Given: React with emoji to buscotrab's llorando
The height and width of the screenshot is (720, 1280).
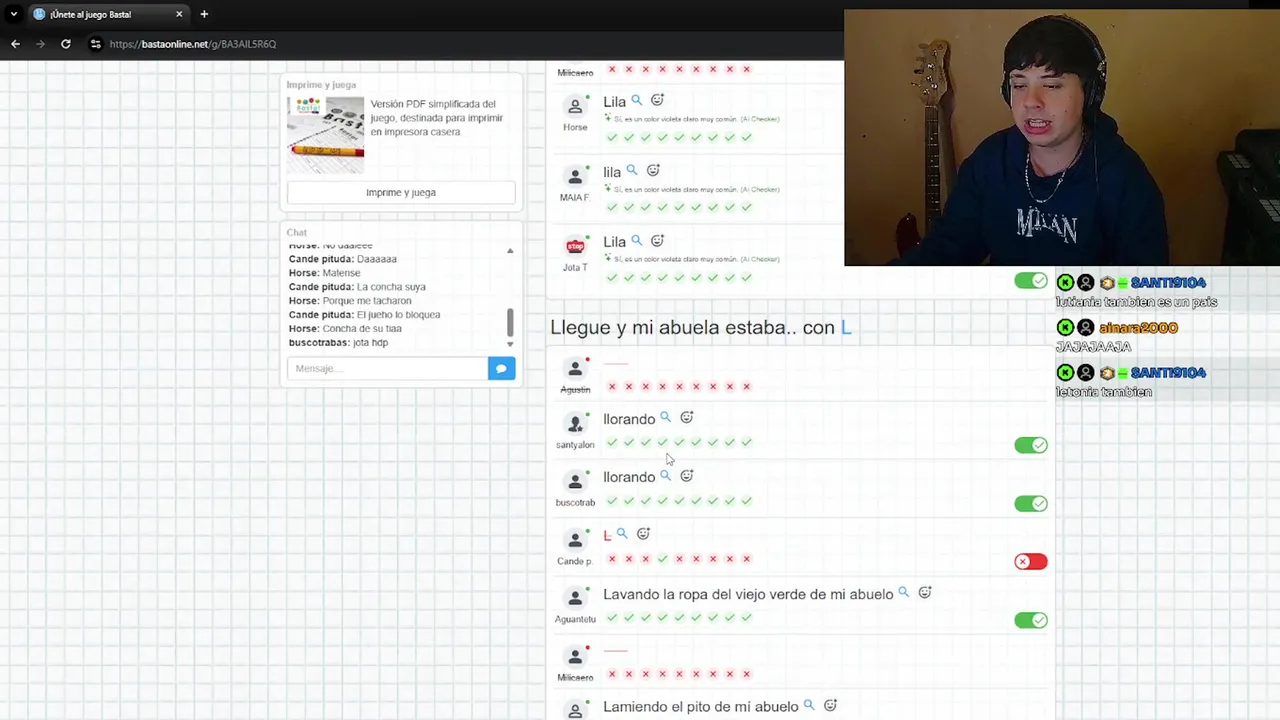Looking at the screenshot, I should [686, 476].
